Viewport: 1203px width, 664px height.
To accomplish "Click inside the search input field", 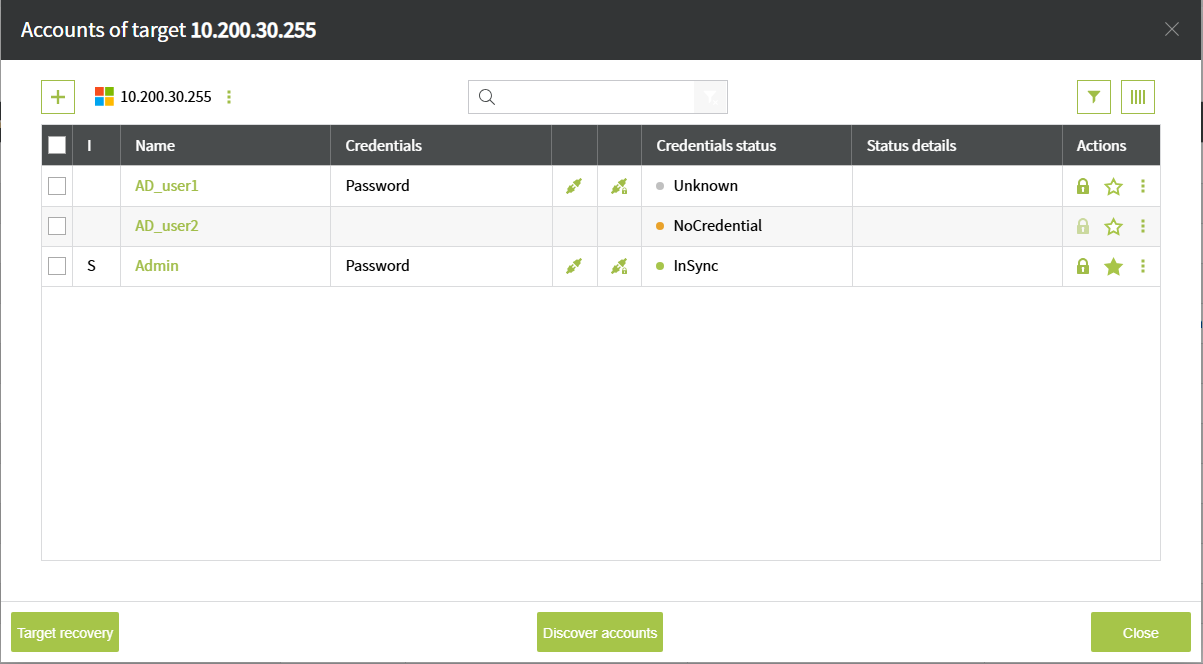I will [595, 97].
